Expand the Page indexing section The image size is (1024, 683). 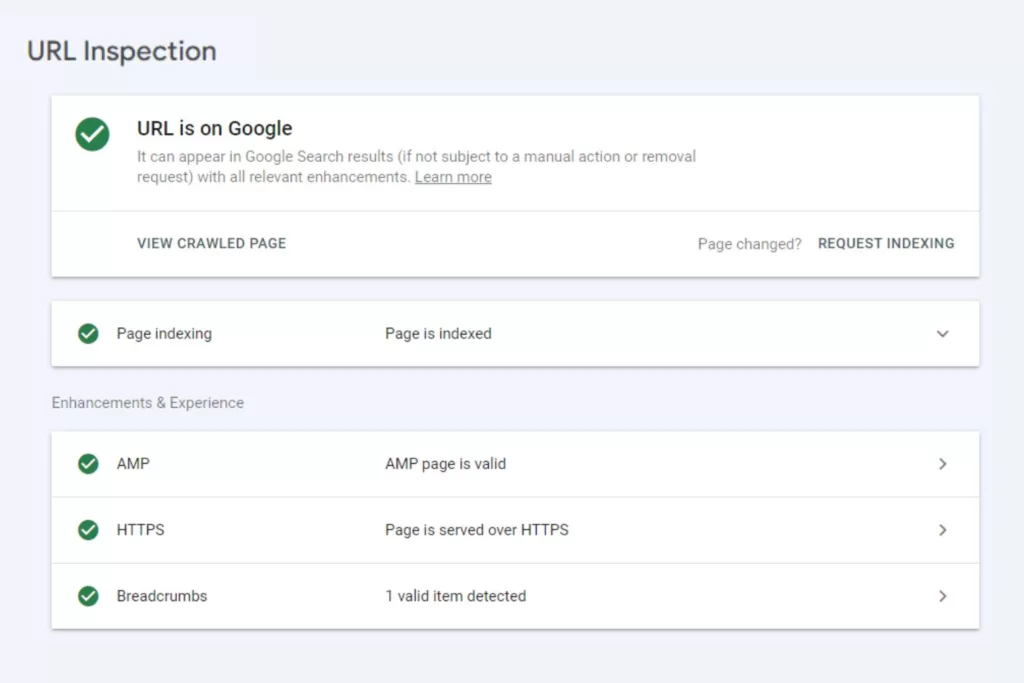tap(941, 333)
